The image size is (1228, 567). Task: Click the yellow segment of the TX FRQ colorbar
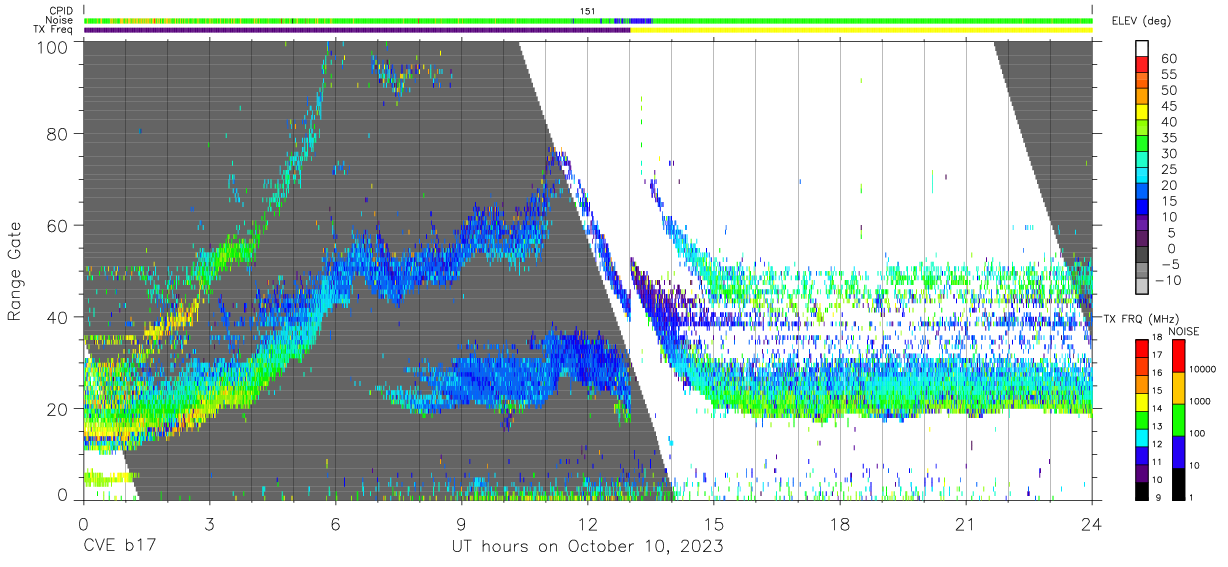(x=1142, y=402)
